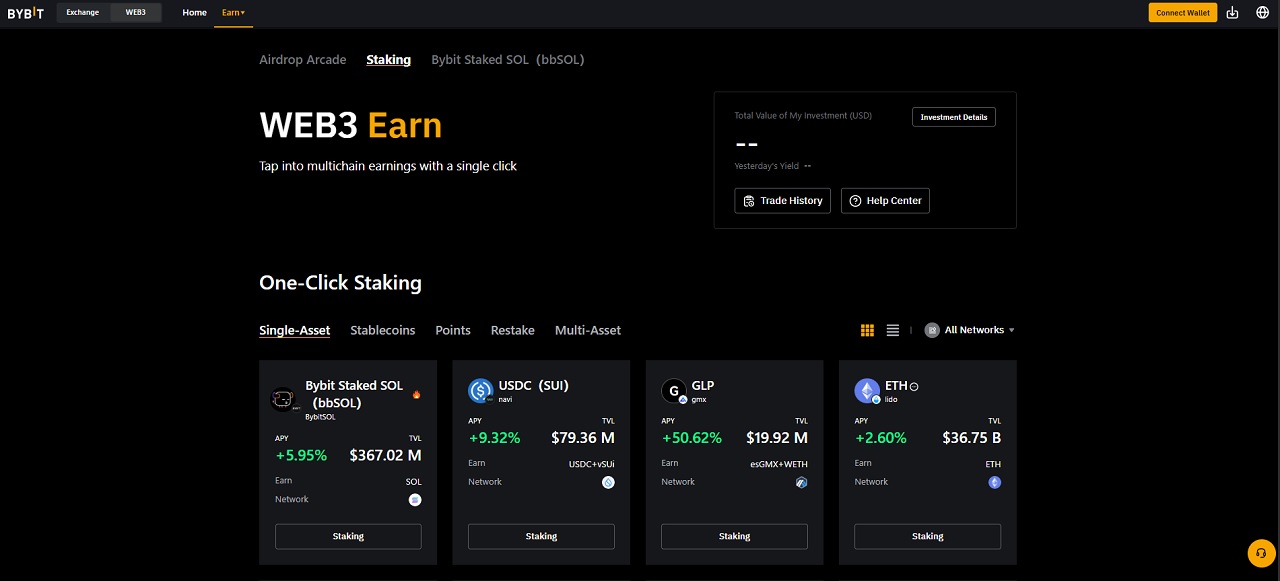Screen dimensions: 1280x581
Task: Click the Trade History clipboard icon
Action: point(750,200)
